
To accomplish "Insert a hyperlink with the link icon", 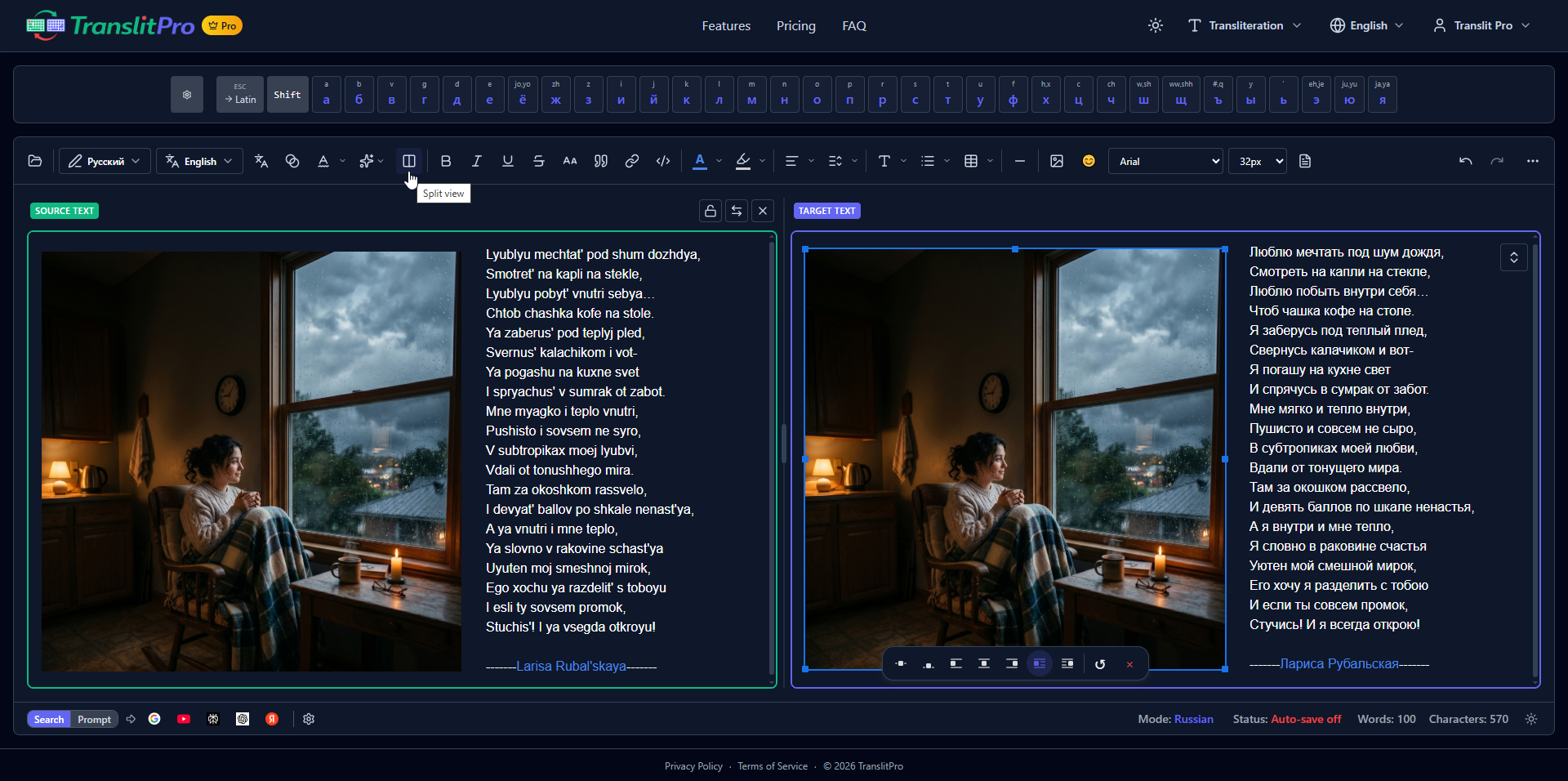I will point(632,161).
